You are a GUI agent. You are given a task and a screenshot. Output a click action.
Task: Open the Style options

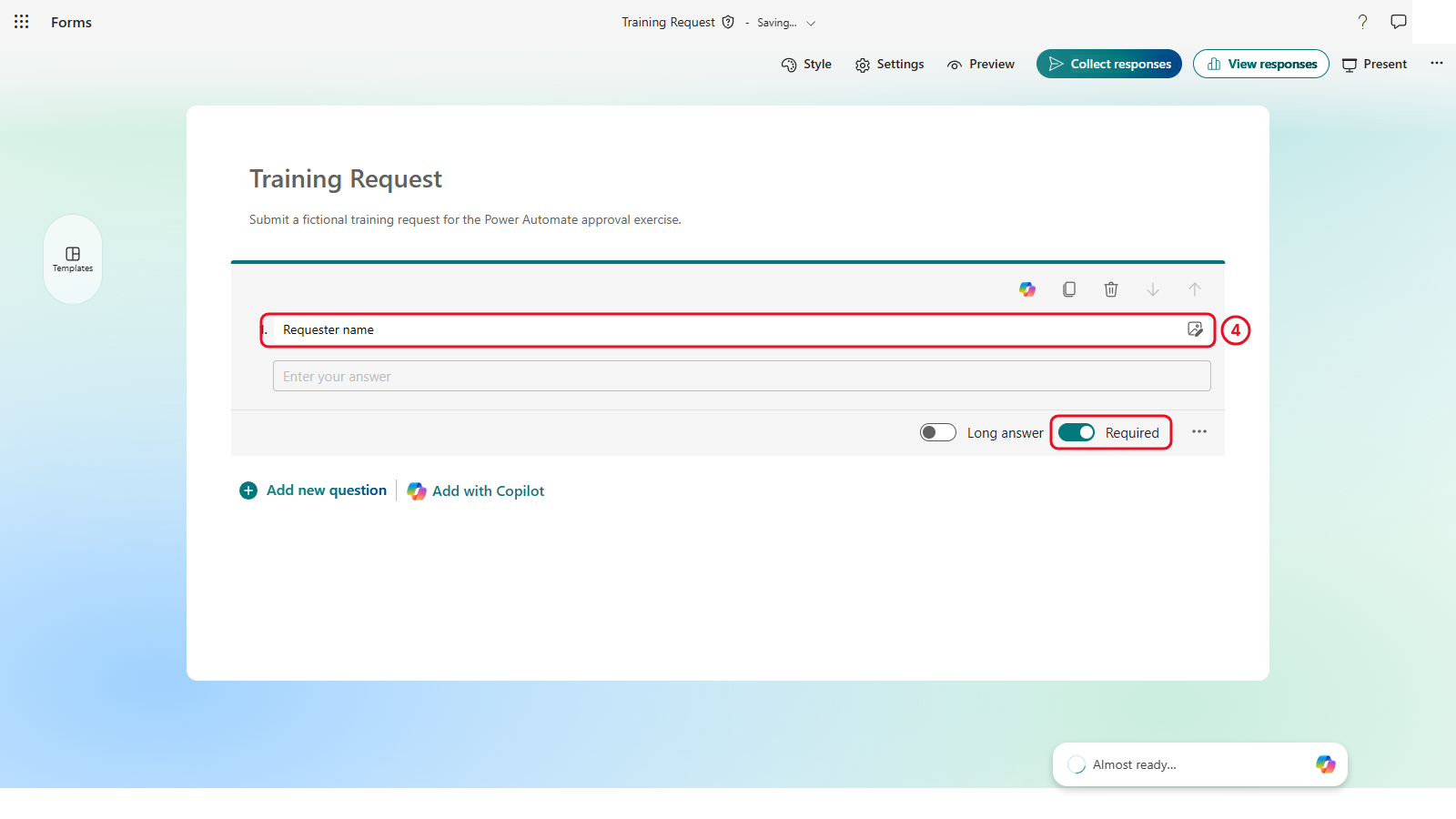806,65
